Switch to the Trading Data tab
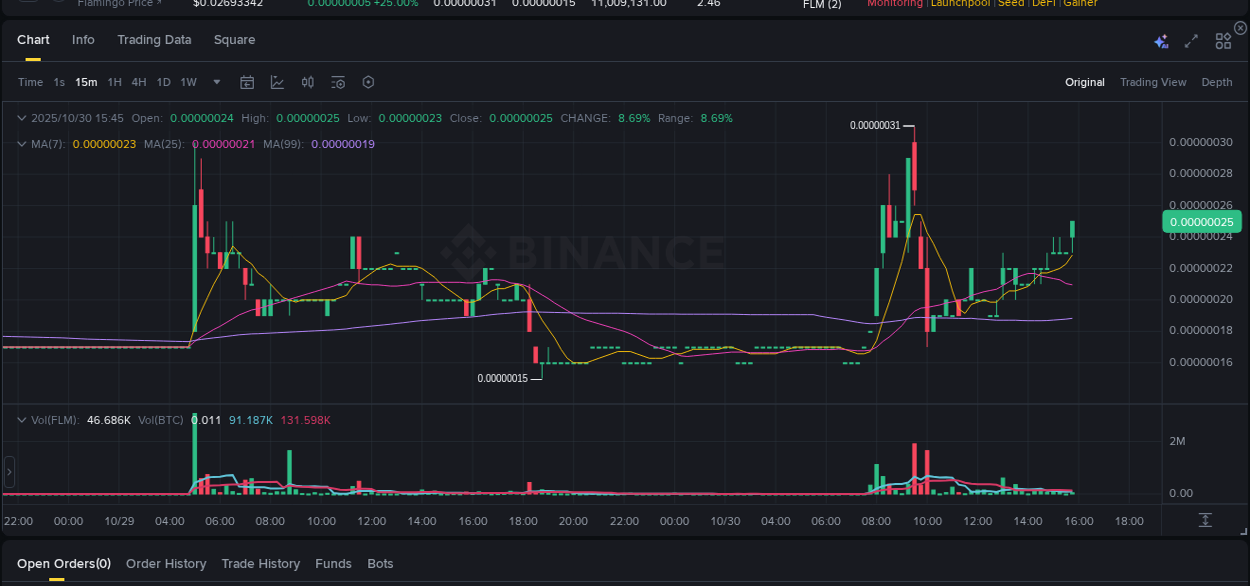The height and width of the screenshot is (586, 1250). click(x=154, y=40)
